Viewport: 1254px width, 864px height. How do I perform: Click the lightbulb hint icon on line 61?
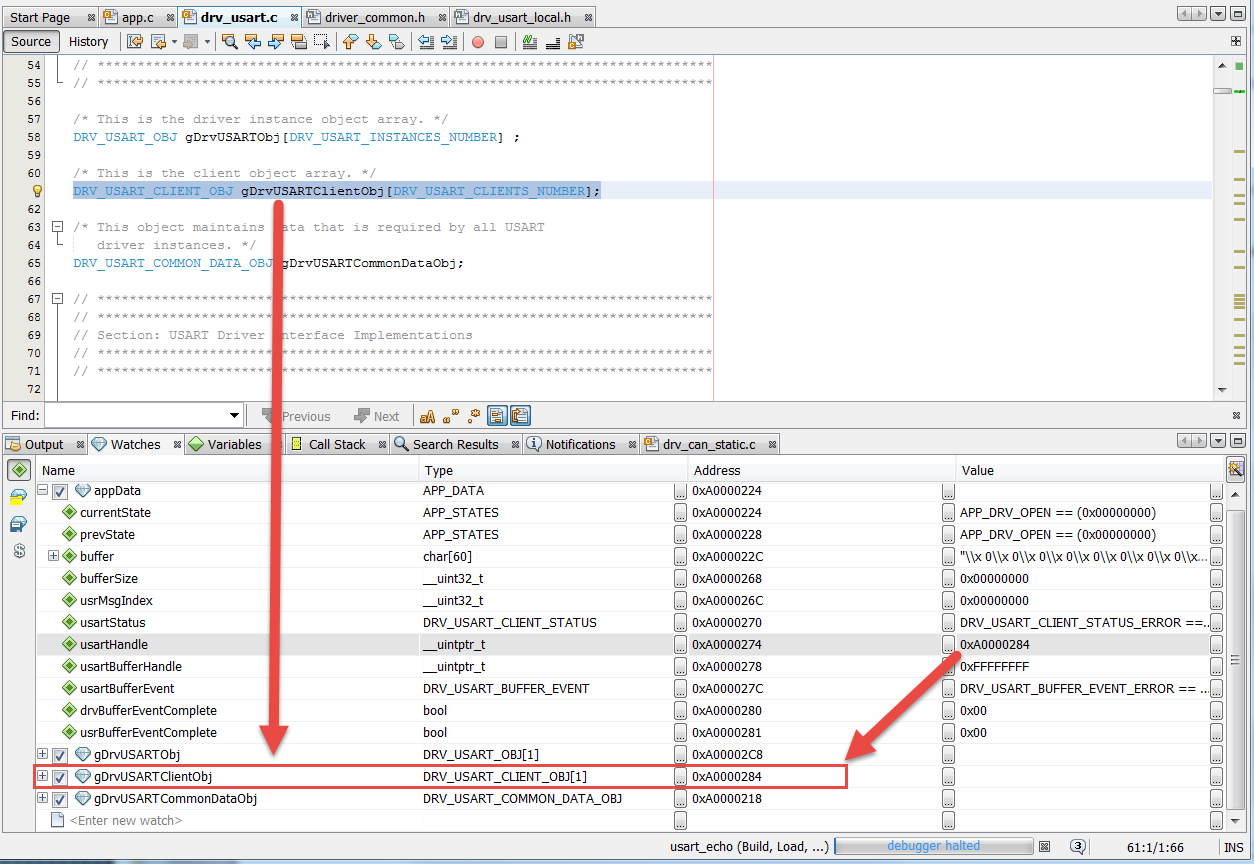click(x=38, y=191)
